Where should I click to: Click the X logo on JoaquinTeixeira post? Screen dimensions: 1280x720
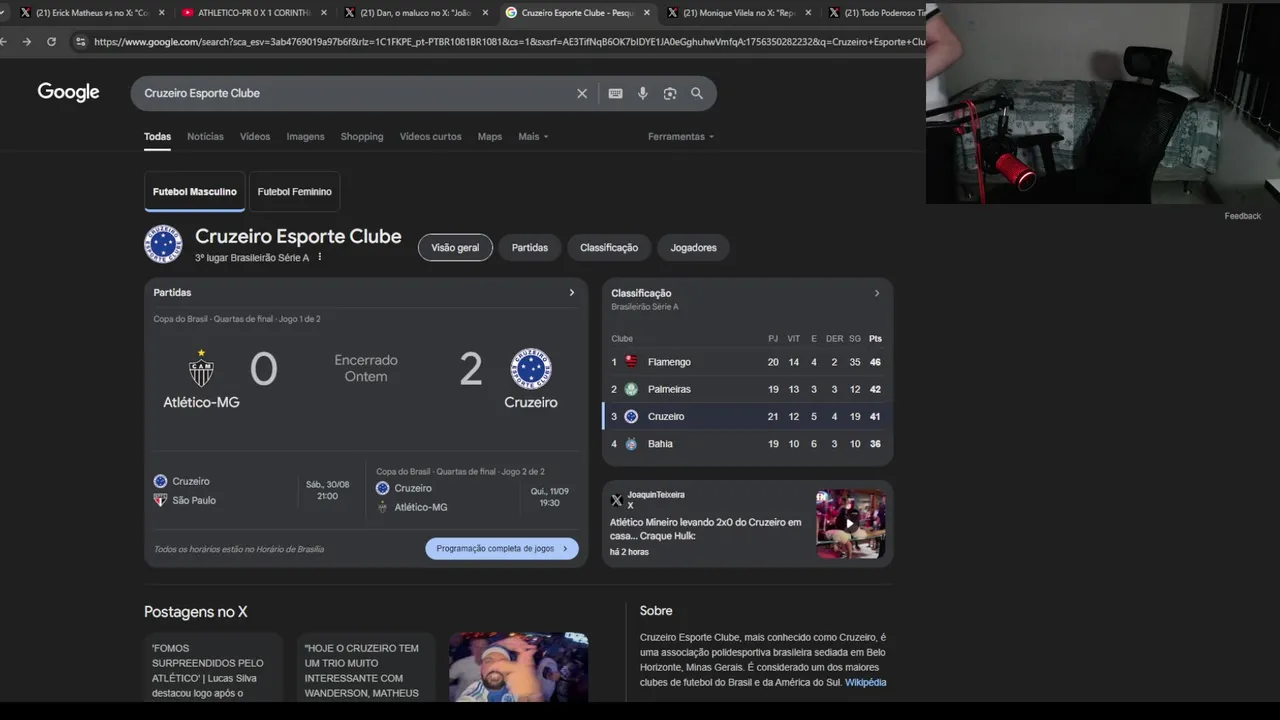click(x=617, y=500)
